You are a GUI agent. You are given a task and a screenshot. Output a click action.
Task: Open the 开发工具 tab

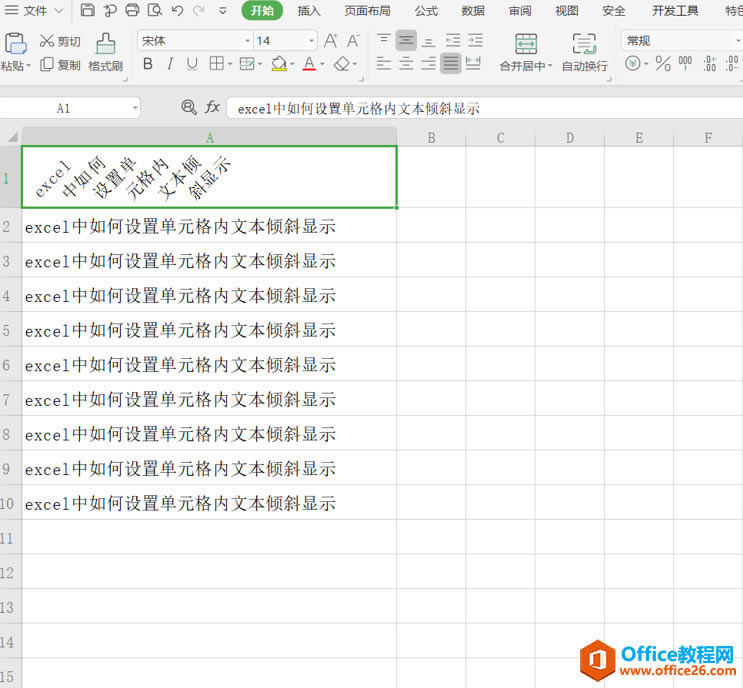pyautogui.click(x=675, y=10)
